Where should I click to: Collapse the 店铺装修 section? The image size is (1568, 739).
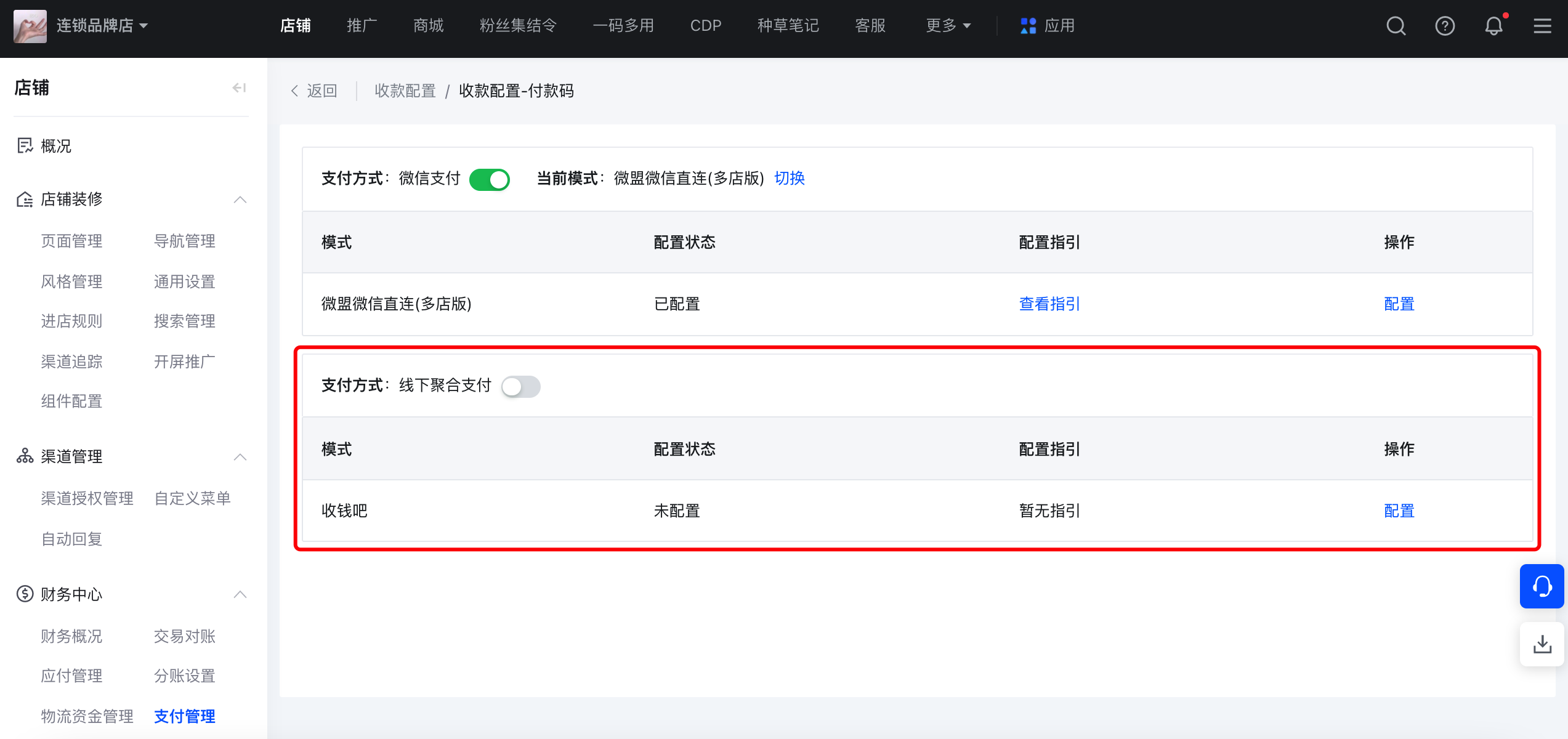point(240,200)
